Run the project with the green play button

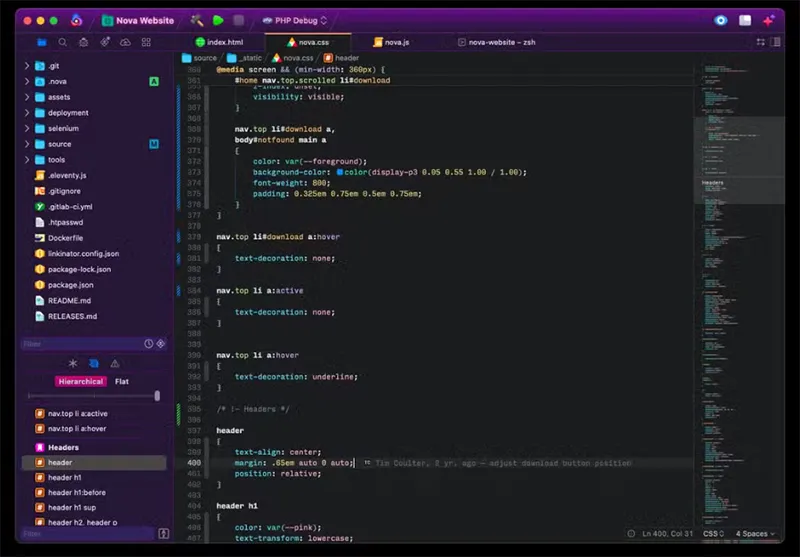[218, 20]
